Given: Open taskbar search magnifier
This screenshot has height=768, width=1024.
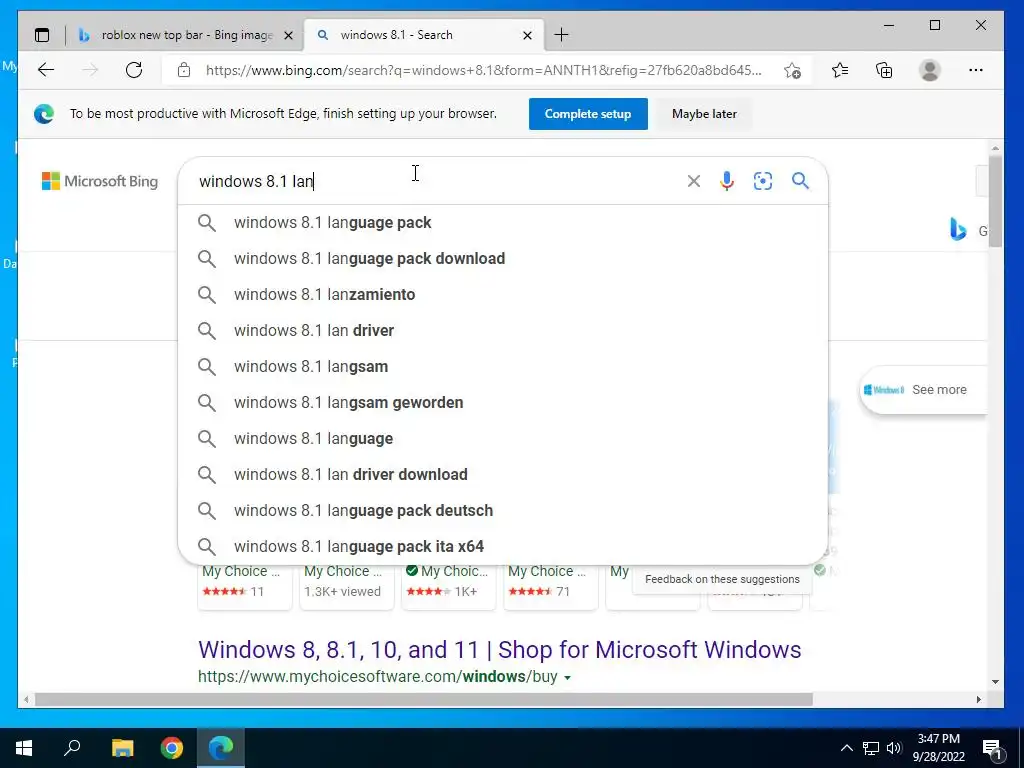Looking at the screenshot, I should pos(72,748).
